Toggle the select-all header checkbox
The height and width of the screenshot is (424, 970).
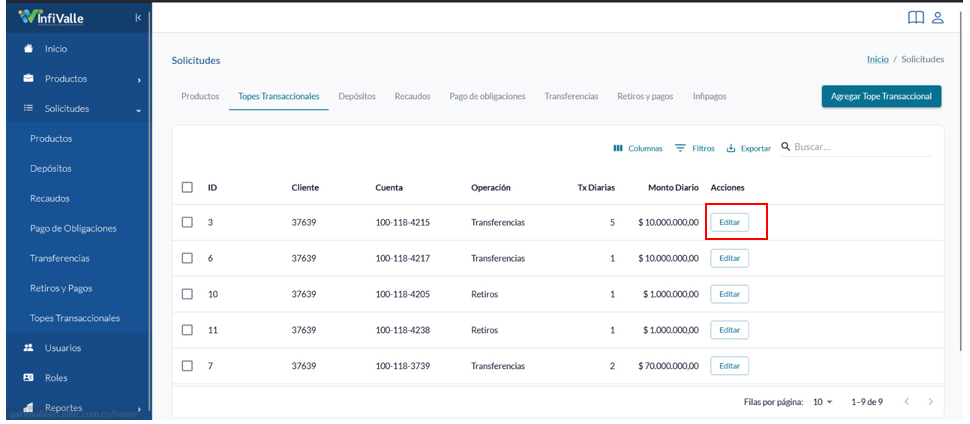click(x=187, y=187)
